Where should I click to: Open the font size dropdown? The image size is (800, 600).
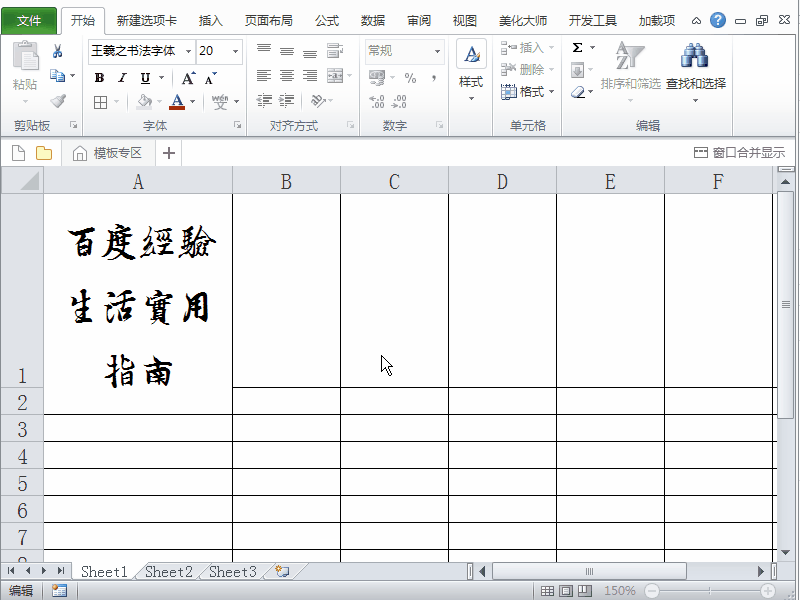(235, 51)
